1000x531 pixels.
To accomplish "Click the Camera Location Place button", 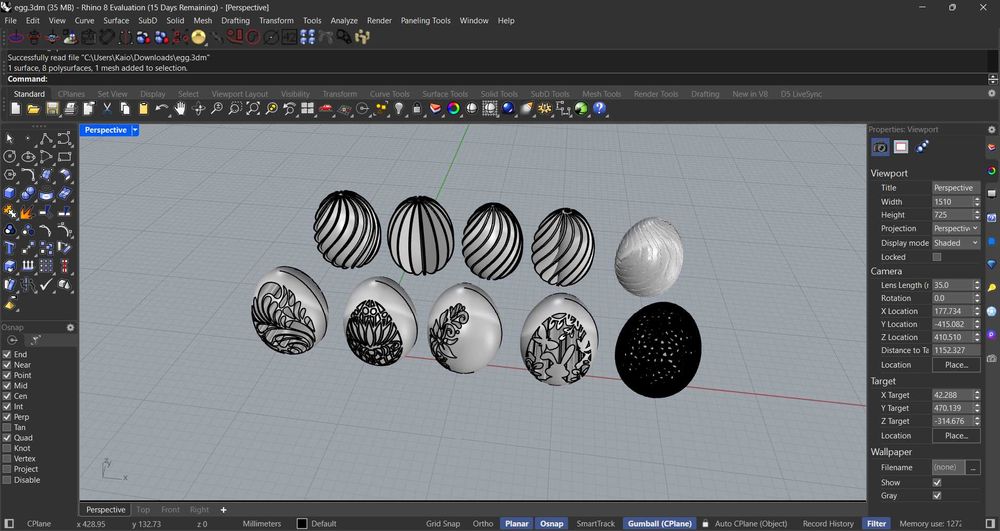I will [x=956, y=365].
